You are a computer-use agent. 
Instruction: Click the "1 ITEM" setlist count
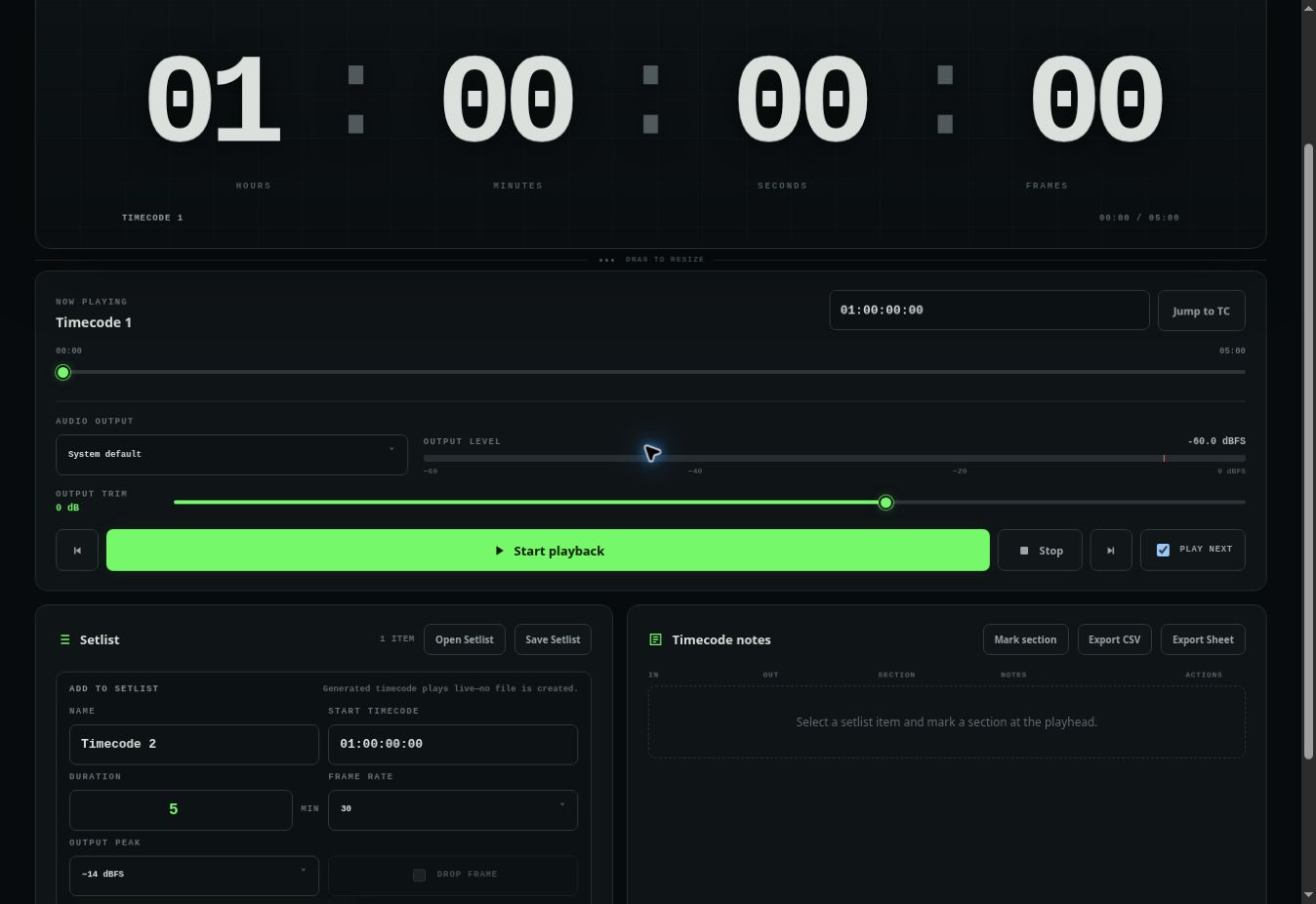click(x=397, y=639)
